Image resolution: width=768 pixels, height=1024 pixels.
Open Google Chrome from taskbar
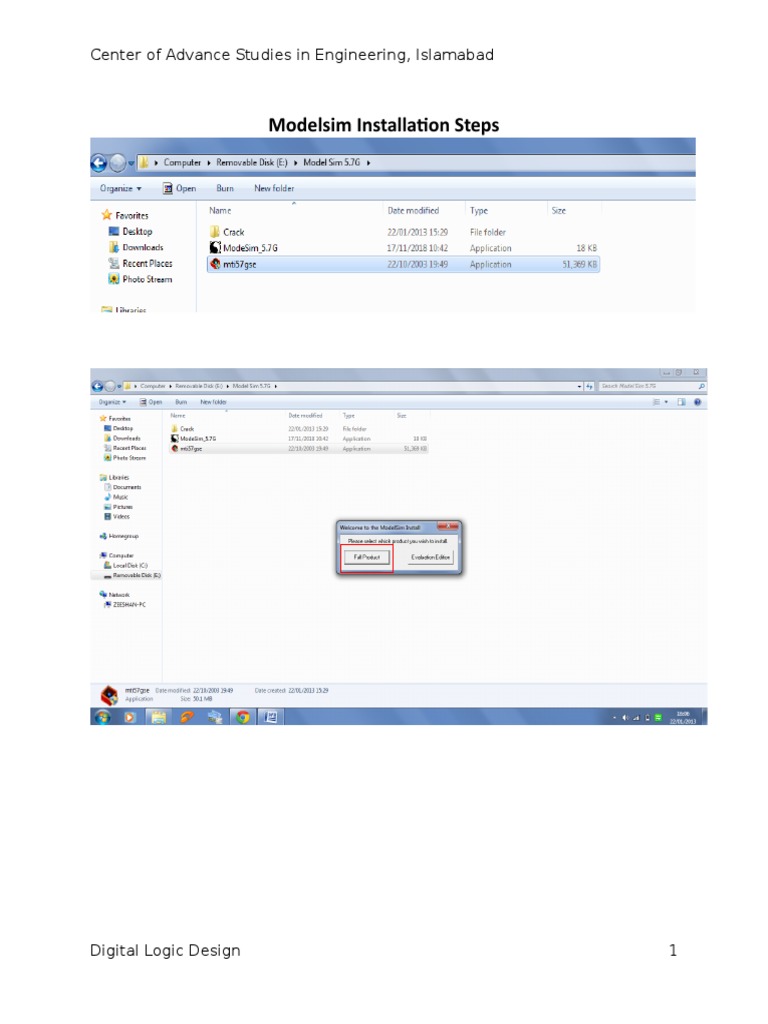tap(243, 717)
